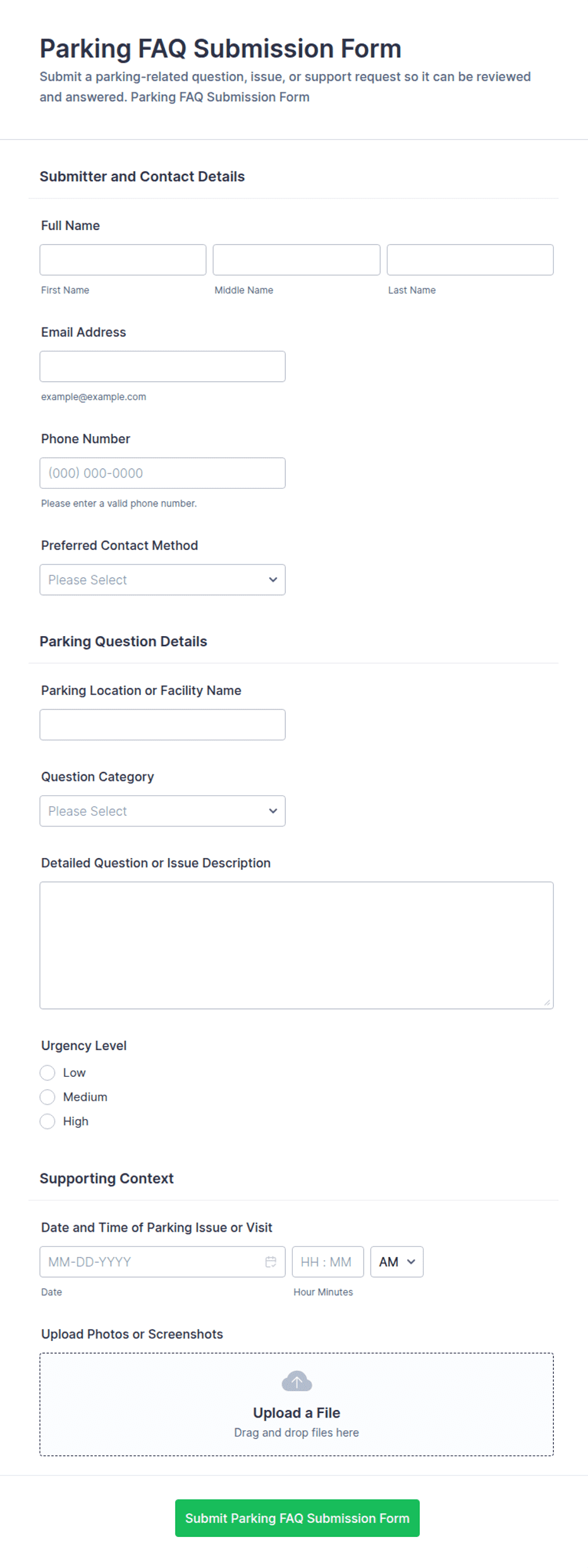Image resolution: width=588 pixels, height=1568 pixels.
Task: Click the Upload a File area
Action: click(x=297, y=1404)
